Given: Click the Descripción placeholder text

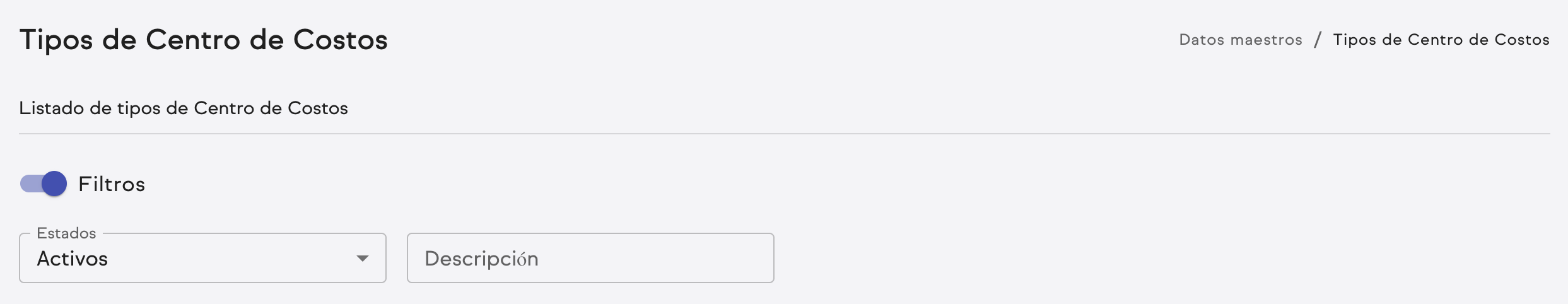Looking at the screenshot, I should (481, 259).
